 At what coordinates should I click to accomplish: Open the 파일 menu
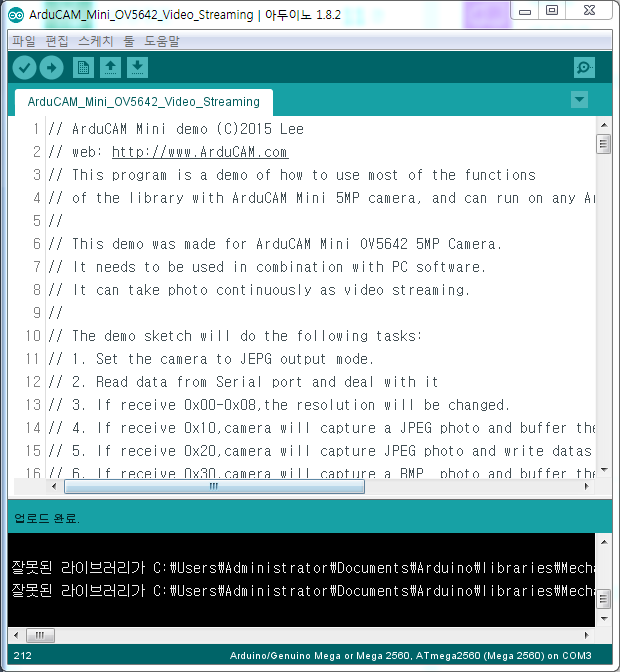[x=24, y=41]
